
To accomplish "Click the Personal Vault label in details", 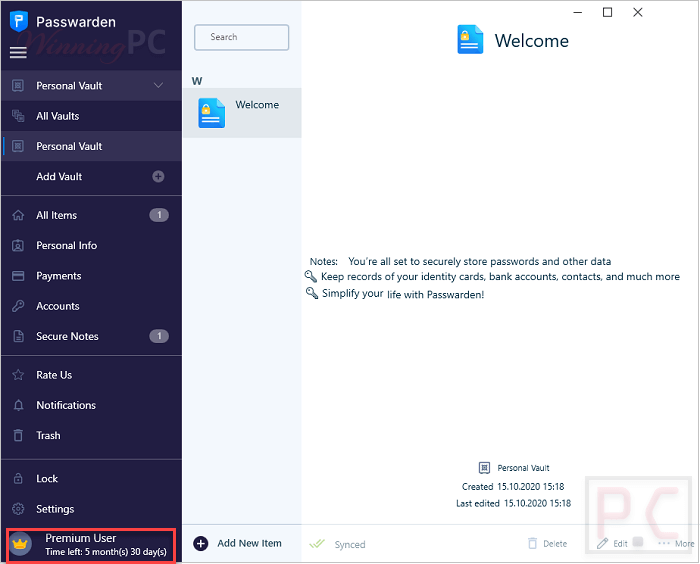I will [523, 468].
